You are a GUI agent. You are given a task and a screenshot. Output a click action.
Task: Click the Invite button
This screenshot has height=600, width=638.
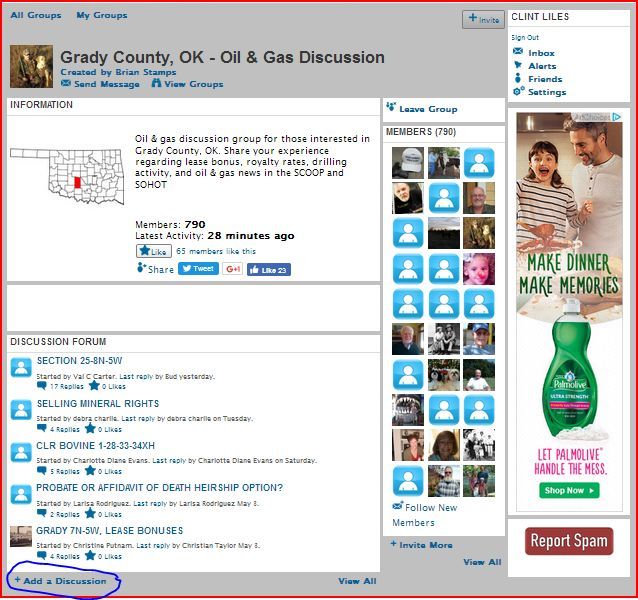[483, 19]
